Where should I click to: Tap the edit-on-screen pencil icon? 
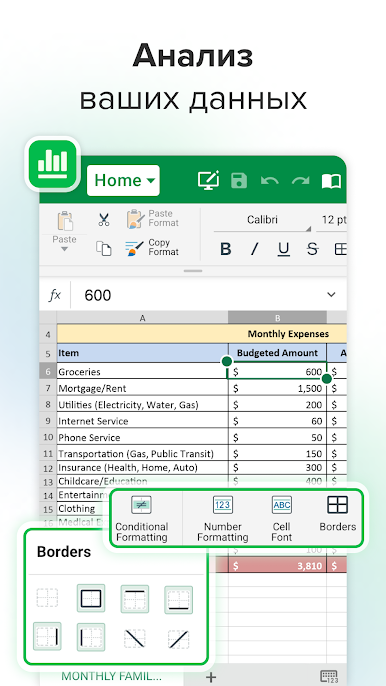coord(208,180)
